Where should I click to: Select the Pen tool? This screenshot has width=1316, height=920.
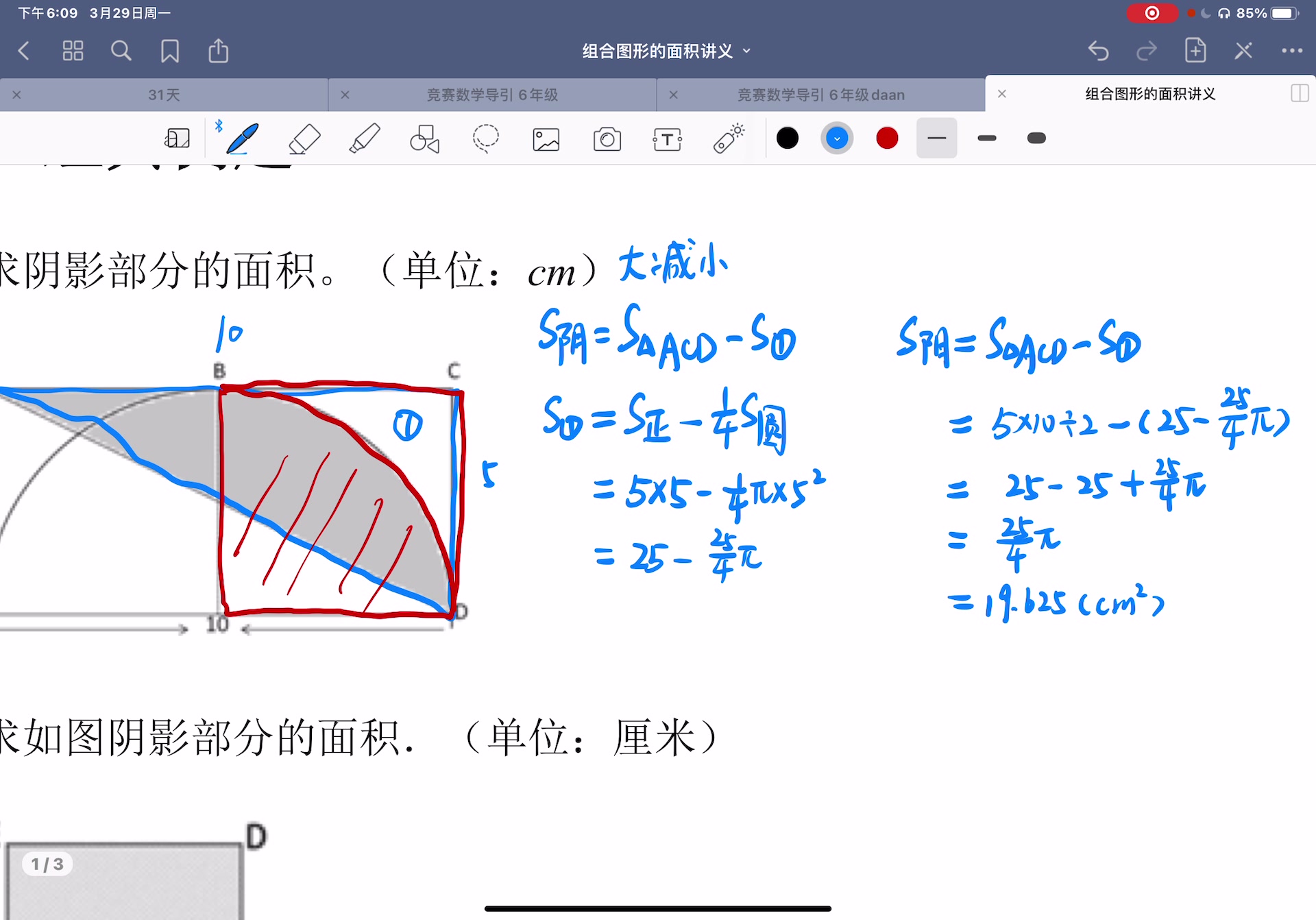[242, 138]
